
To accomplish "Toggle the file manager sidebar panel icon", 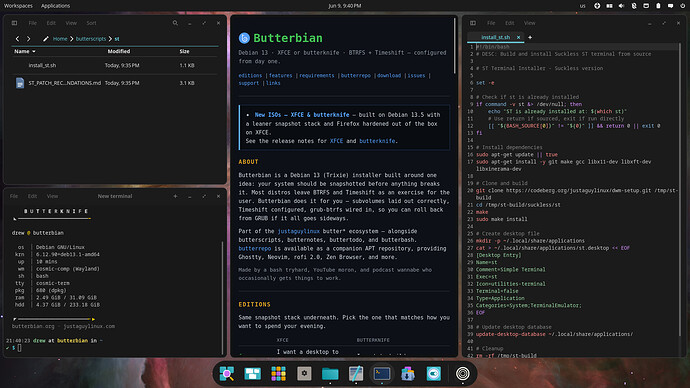I will [14, 23].
